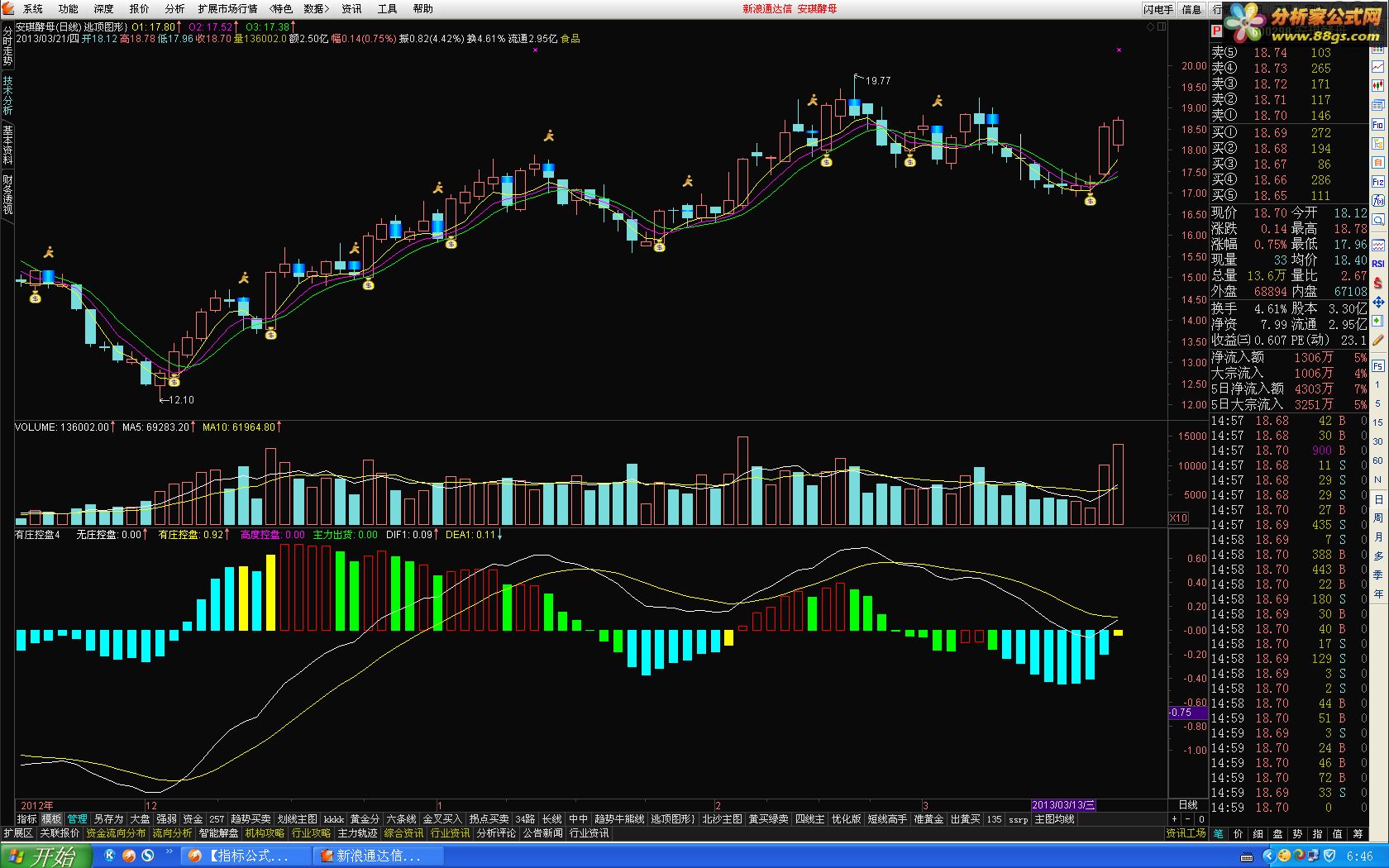Click the wavy lines indicator icon
Viewport: 1389px width, 868px height.
[1378, 245]
